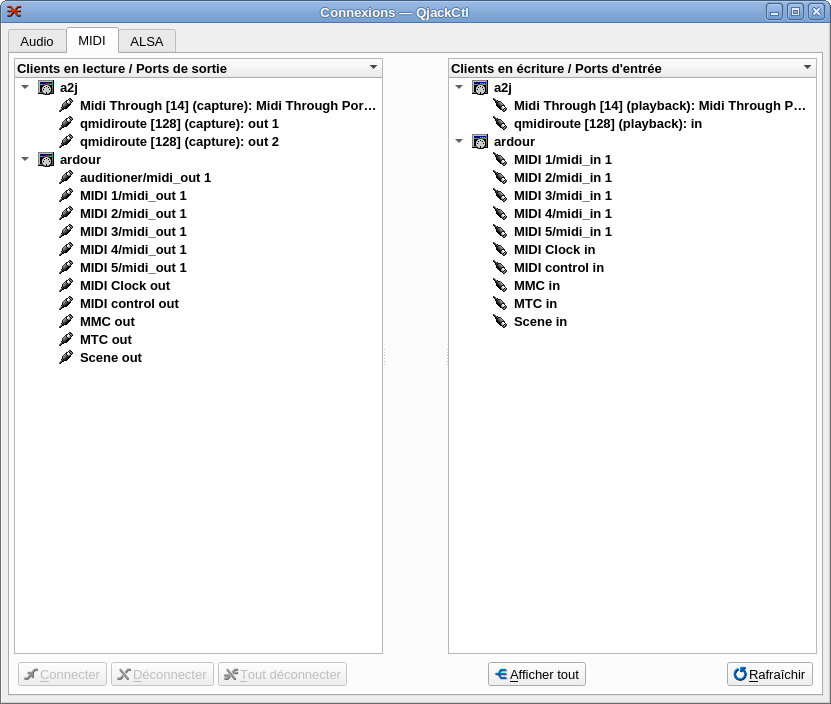Open sort arrow on Clients en écriture header
The image size is (831, 704).
807,67
